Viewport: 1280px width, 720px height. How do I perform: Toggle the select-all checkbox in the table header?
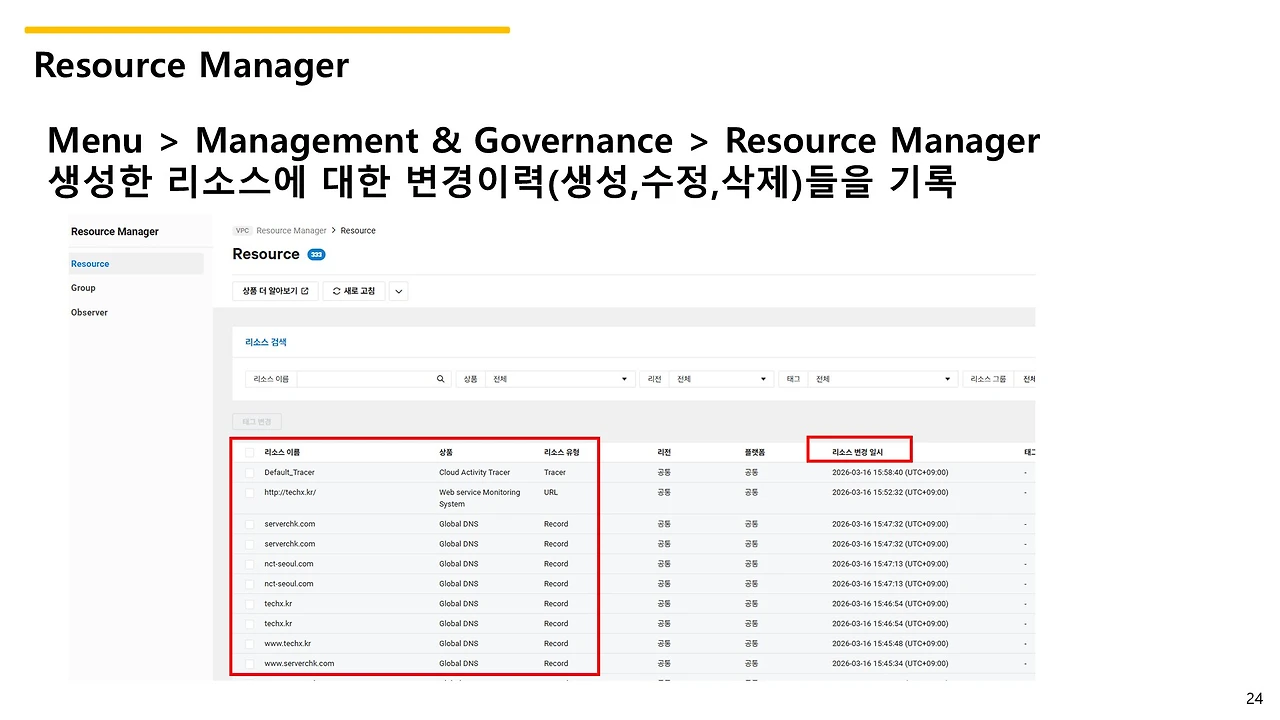tap(249, 453)
